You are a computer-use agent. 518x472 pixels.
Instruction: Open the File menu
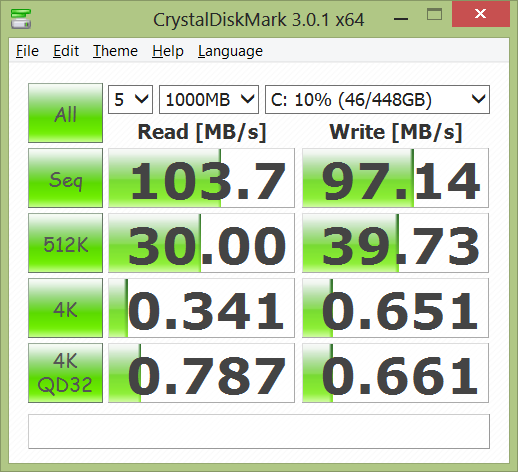pos(27,51)
